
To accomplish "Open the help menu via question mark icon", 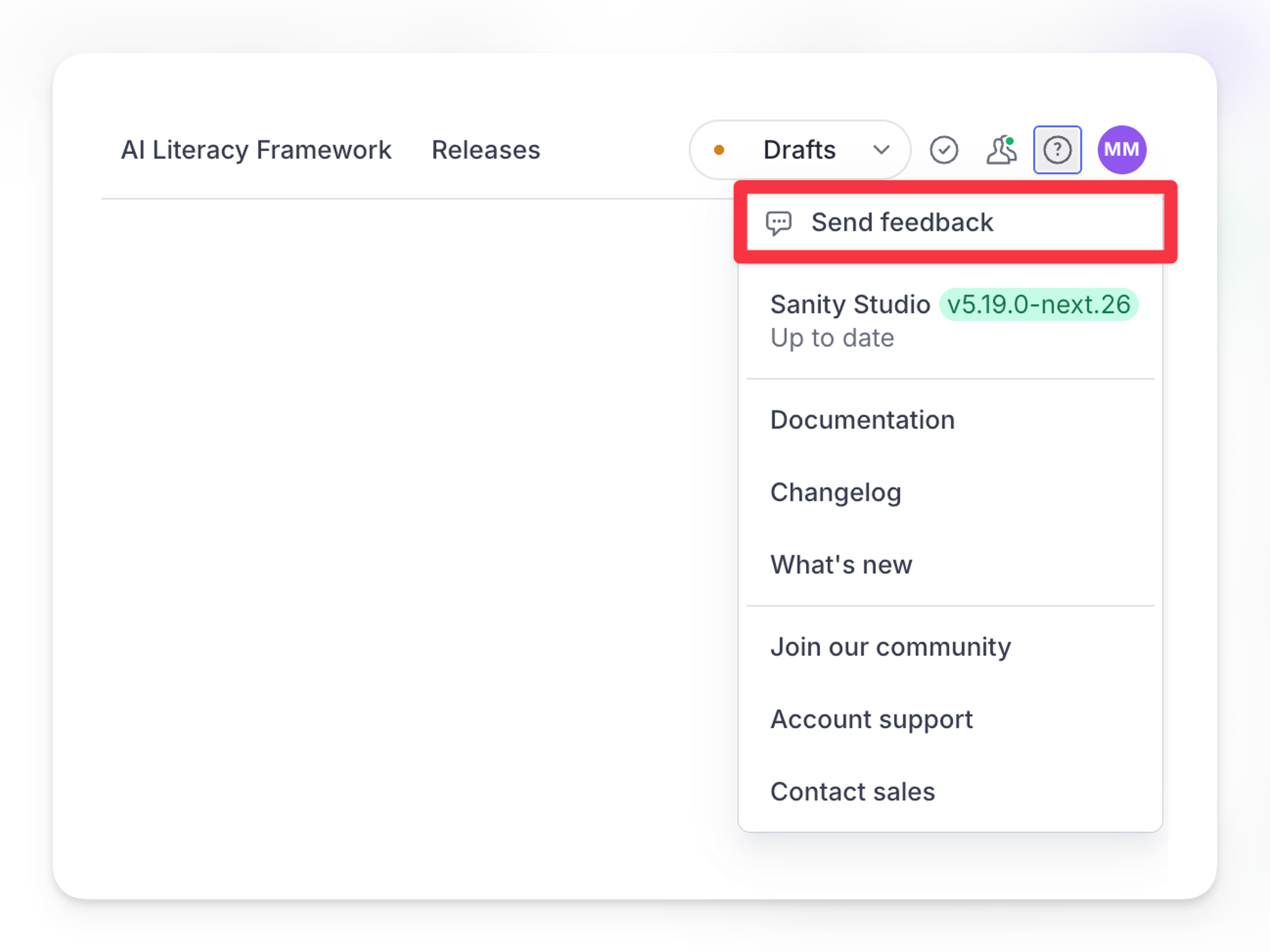I will [x=1057, y=150].
